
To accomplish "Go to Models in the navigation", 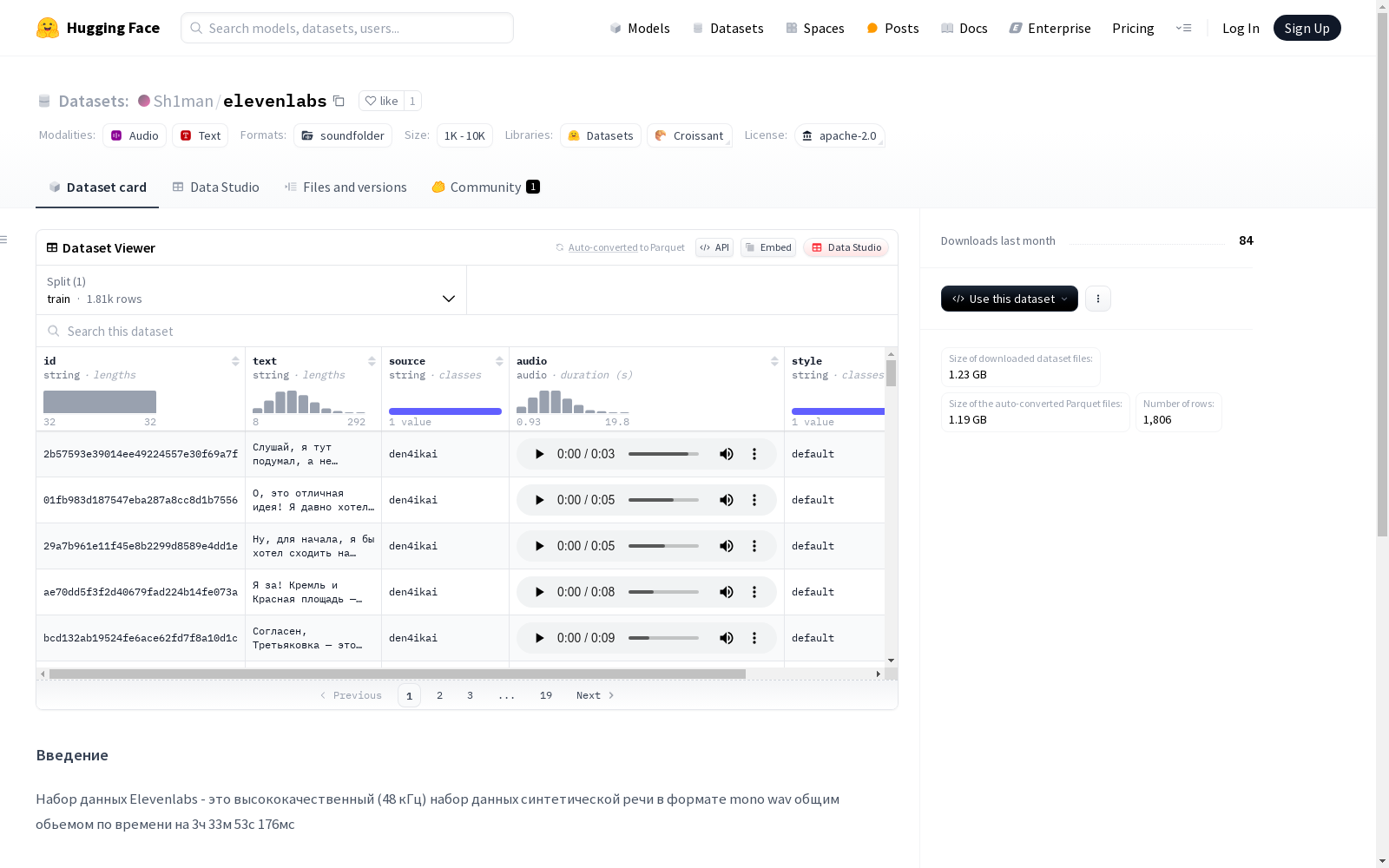I will coord(640,28).
